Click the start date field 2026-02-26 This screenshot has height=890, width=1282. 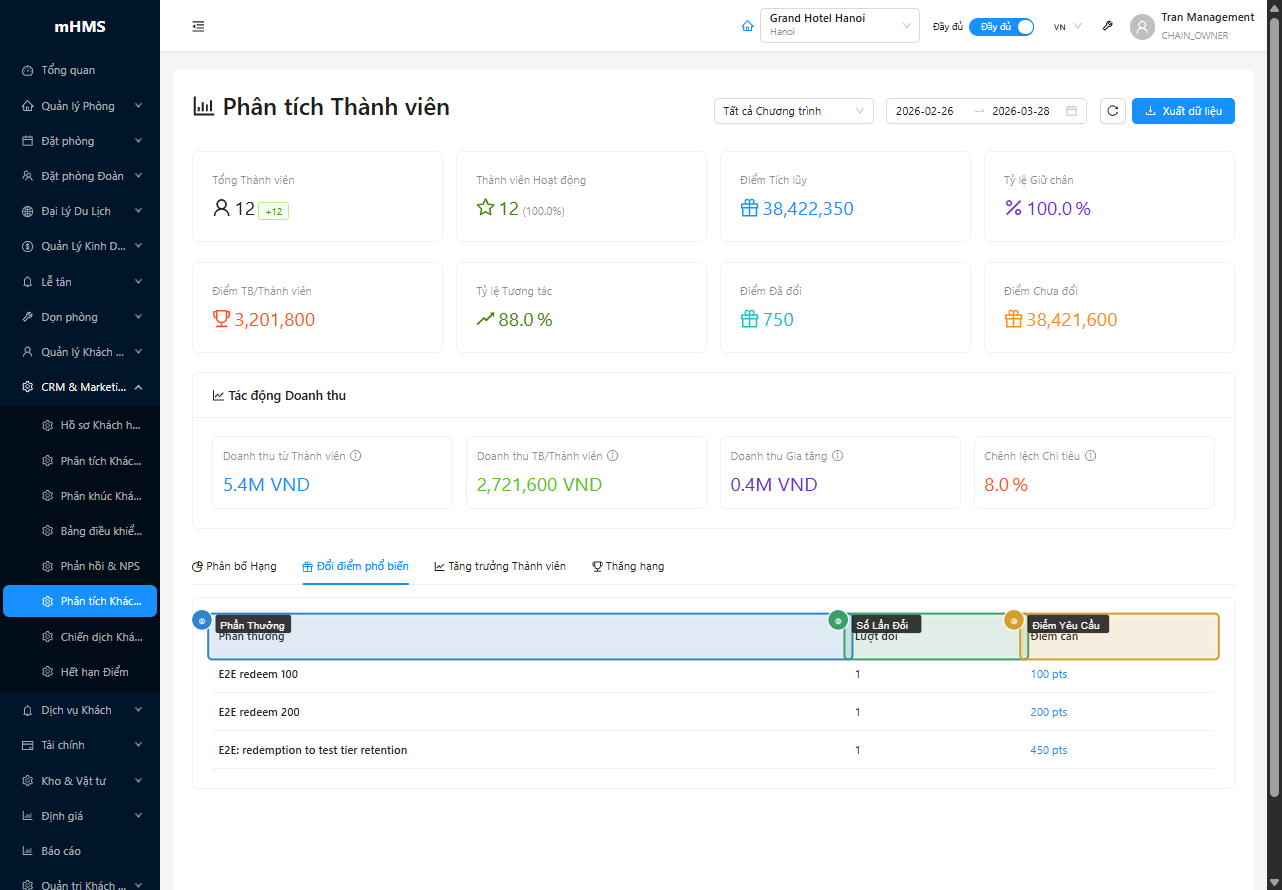click(925, 111)
